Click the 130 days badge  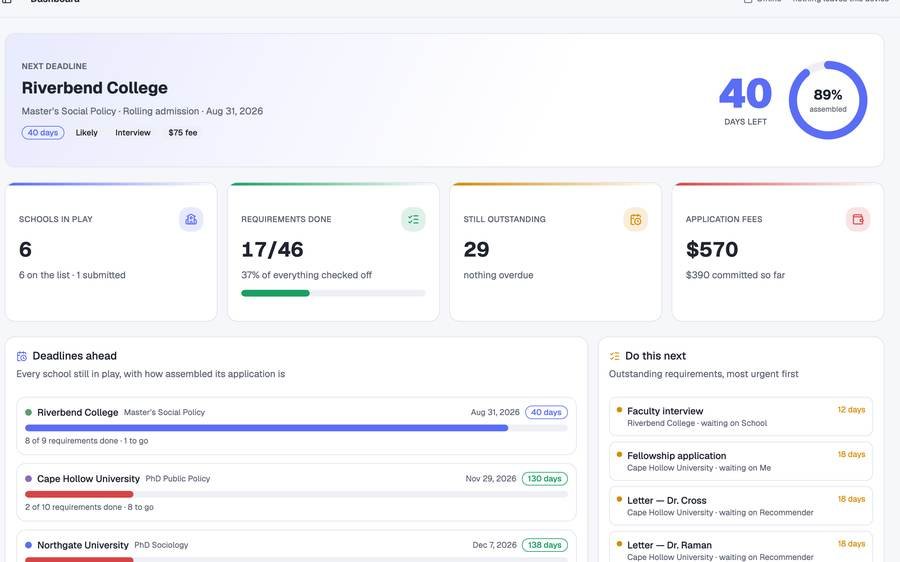[x=545, y=479]
